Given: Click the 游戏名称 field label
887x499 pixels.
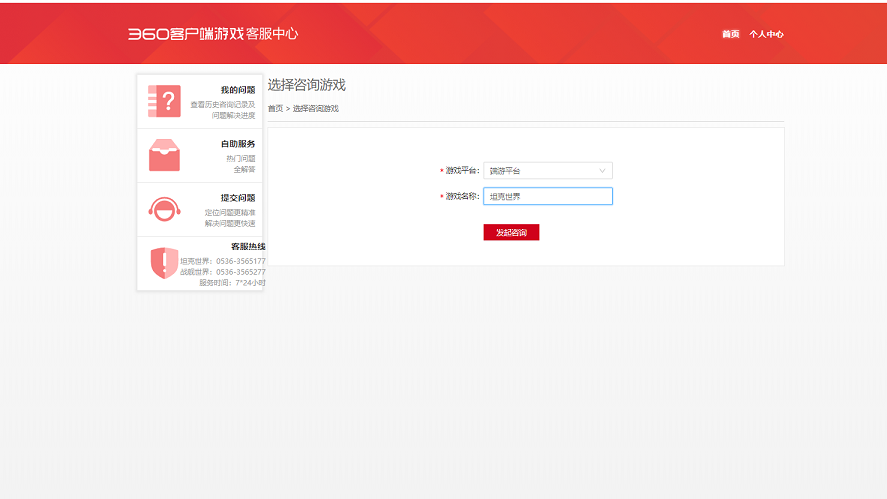Looking at the screenshot, I should [x=462, y=196].
